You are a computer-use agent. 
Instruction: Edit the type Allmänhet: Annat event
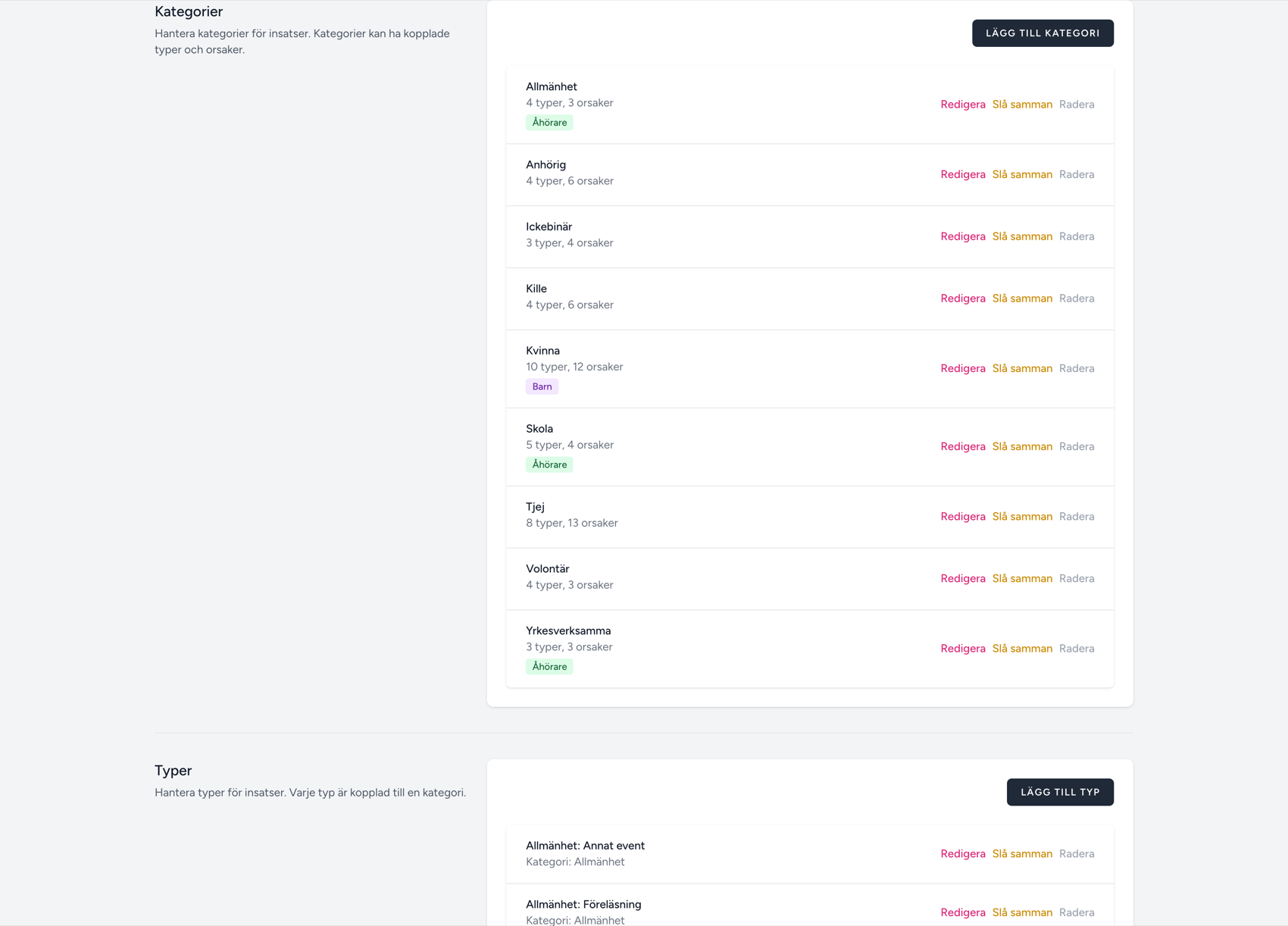963,854
